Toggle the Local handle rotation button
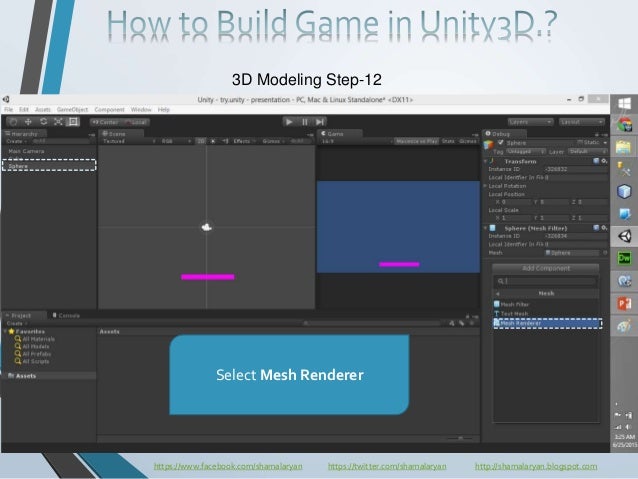 [x=135, y=122]
